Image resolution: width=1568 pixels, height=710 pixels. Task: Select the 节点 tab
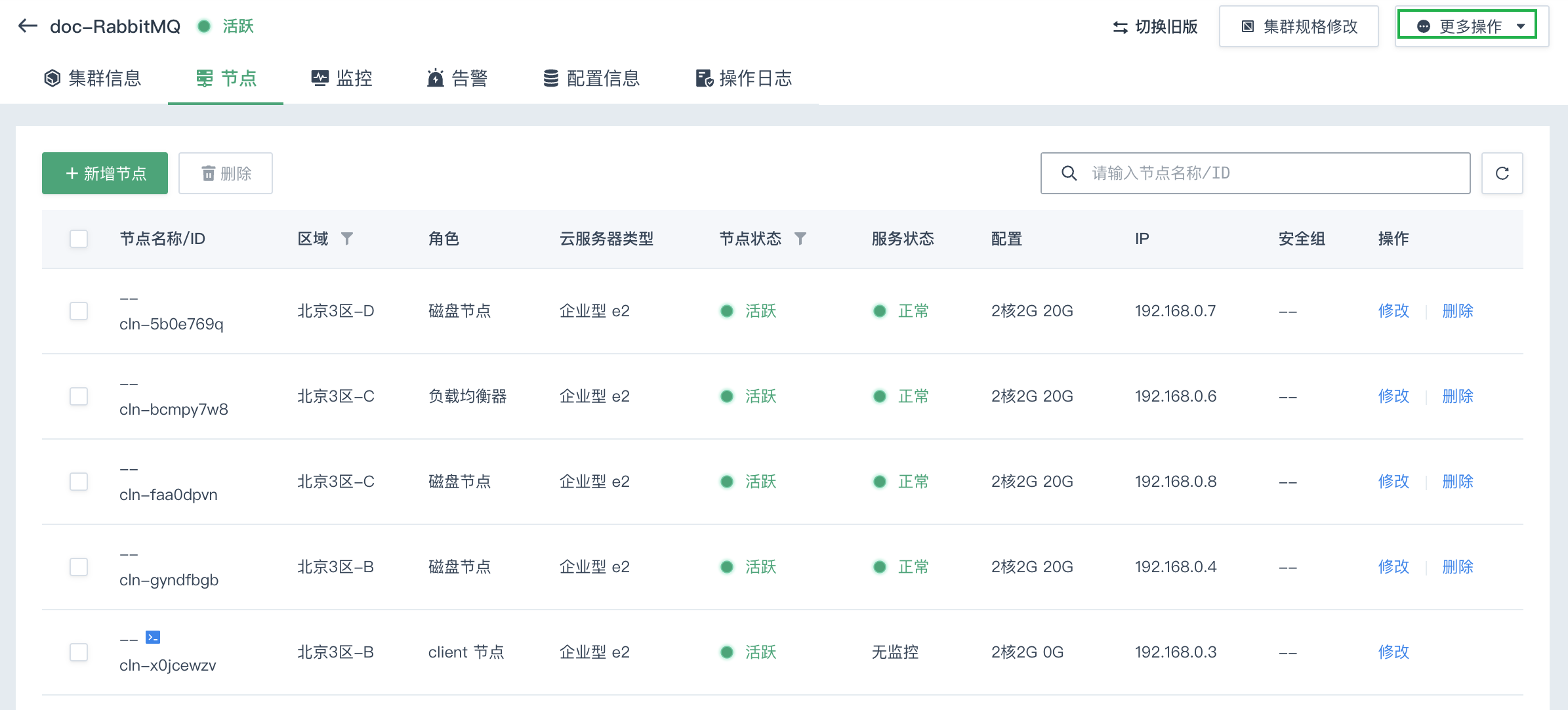pyautogui.click(x=226, y=79)
